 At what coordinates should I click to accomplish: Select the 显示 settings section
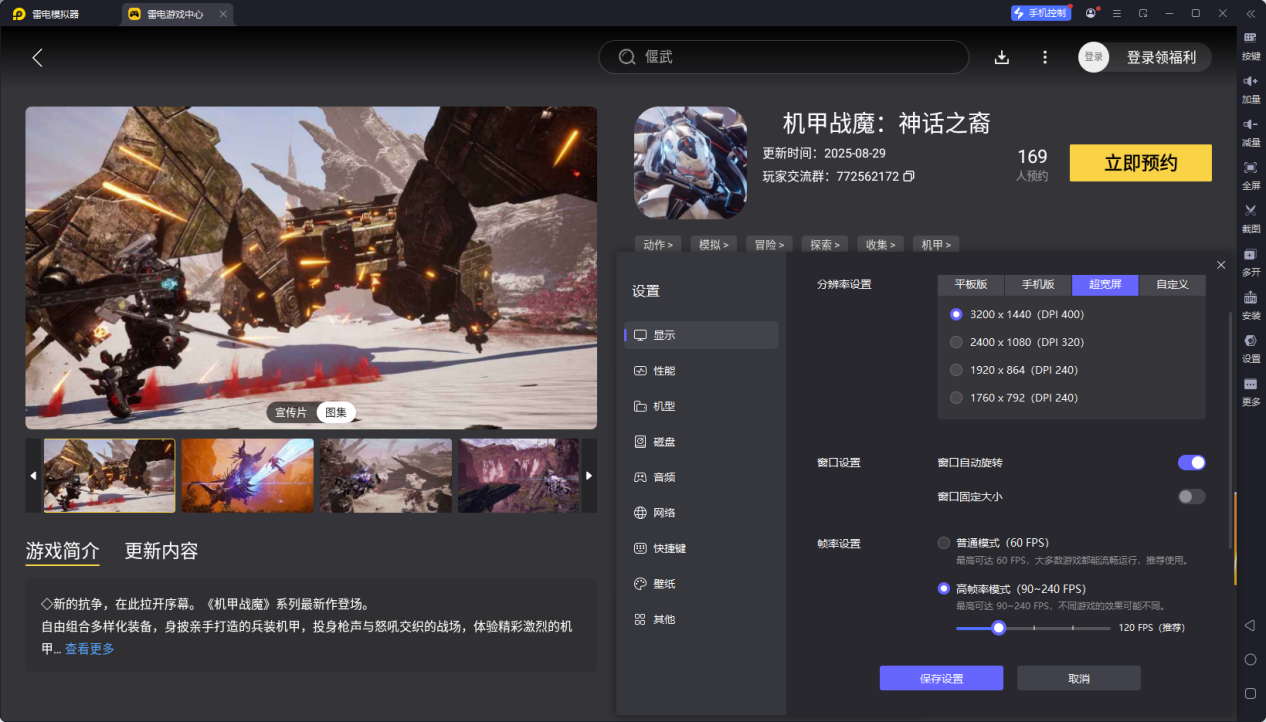(x=701, y=335)
